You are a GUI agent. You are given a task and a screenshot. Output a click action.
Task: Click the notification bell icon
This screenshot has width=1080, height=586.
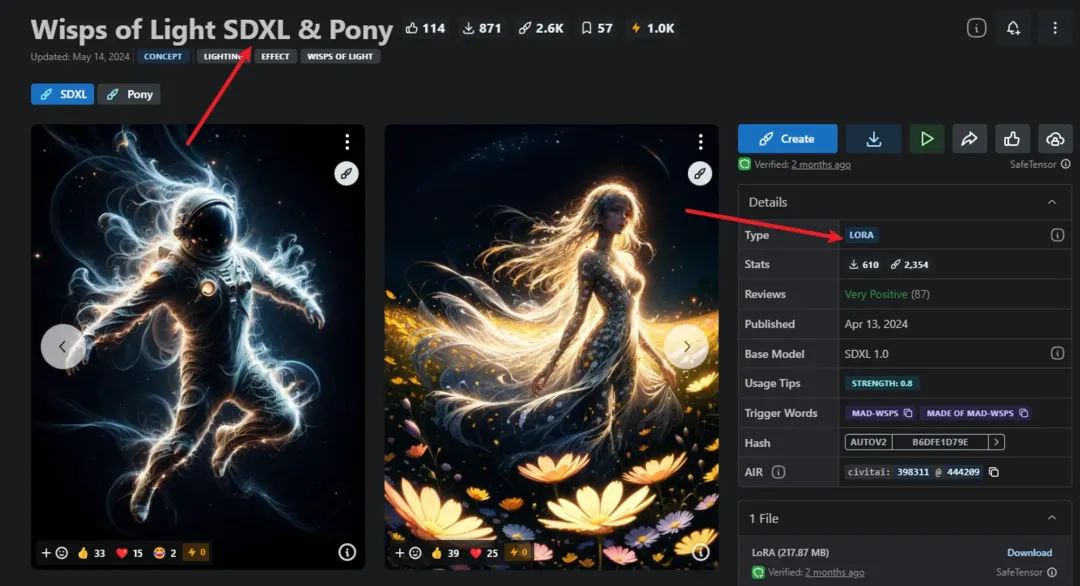tap(1013, 28)
